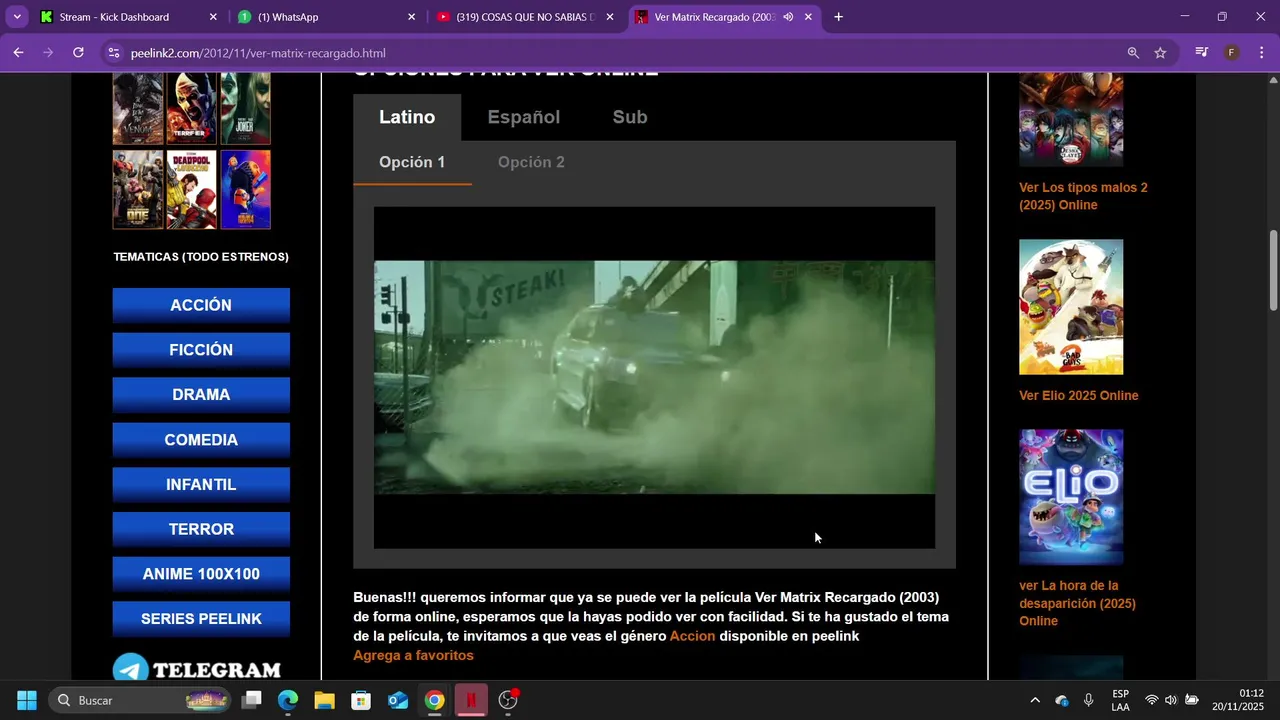Viewport: 1280px width, 720px height.
Task: Open Microsoft Store from taskbar
Action: pyautogui.click(x=361, y=700)
